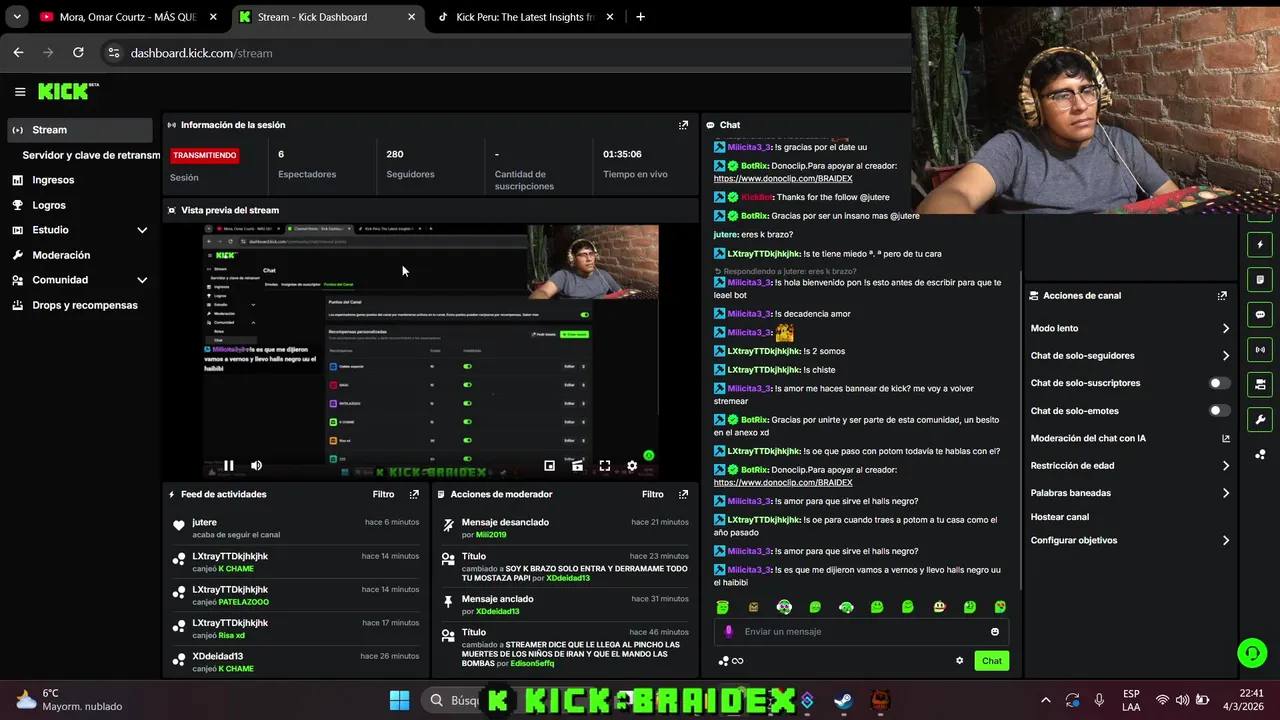
Task: Open the Windows Start menu
Action: [x=399, y=700]
